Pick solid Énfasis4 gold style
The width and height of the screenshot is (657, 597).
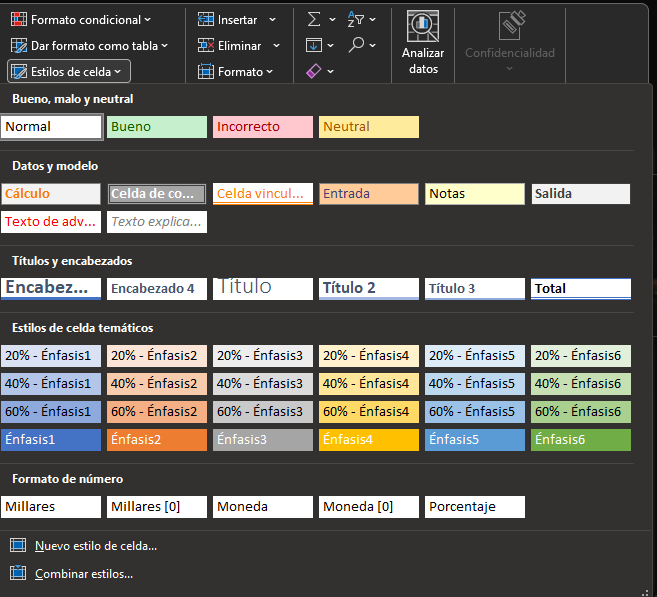369,439
